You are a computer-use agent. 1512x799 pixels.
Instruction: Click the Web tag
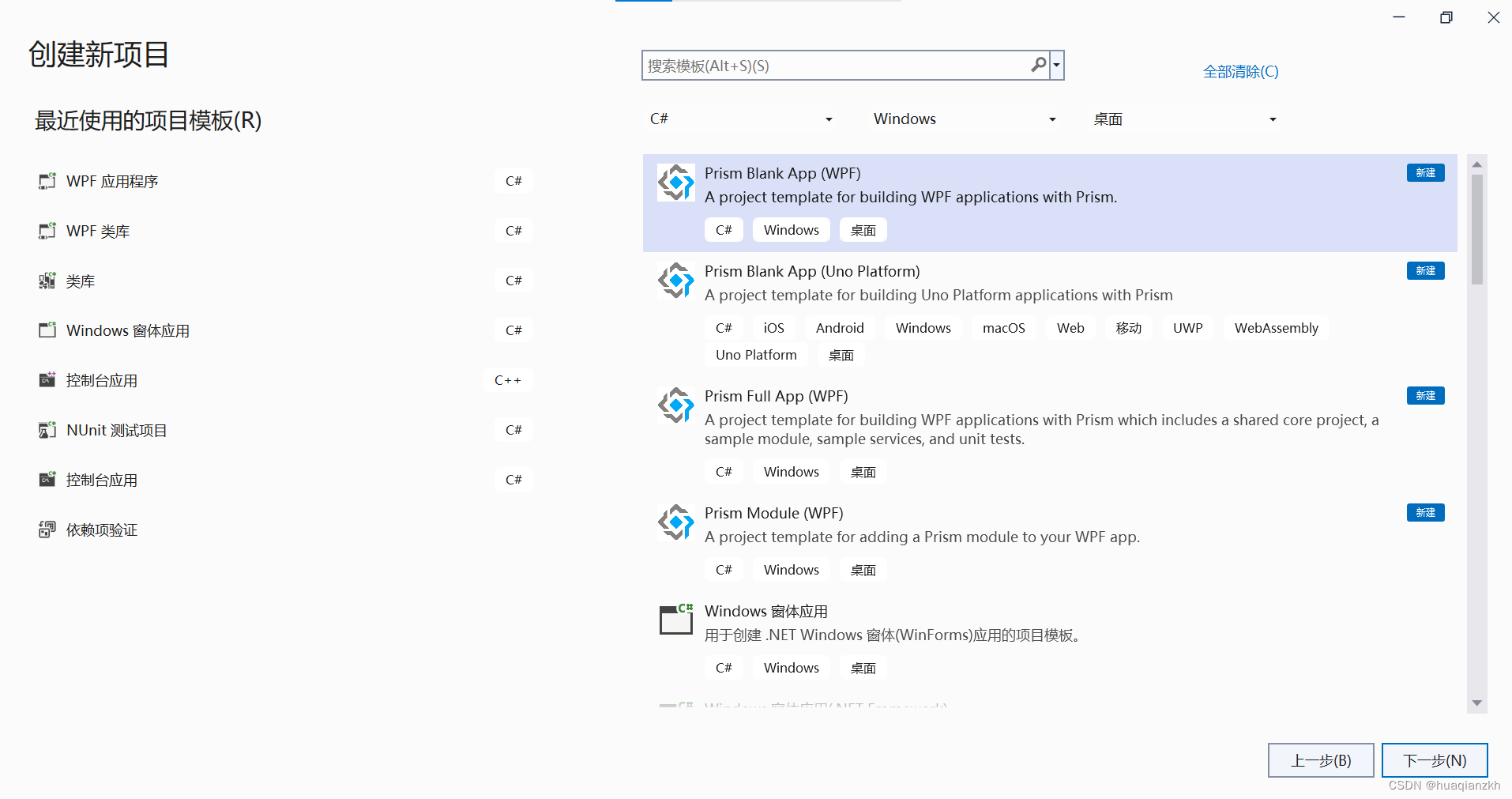(1070, 328)
